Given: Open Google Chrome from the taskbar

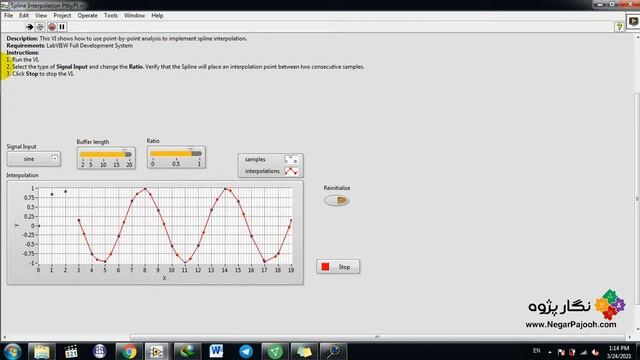Looking at the screenshot, I should (129, 351).
